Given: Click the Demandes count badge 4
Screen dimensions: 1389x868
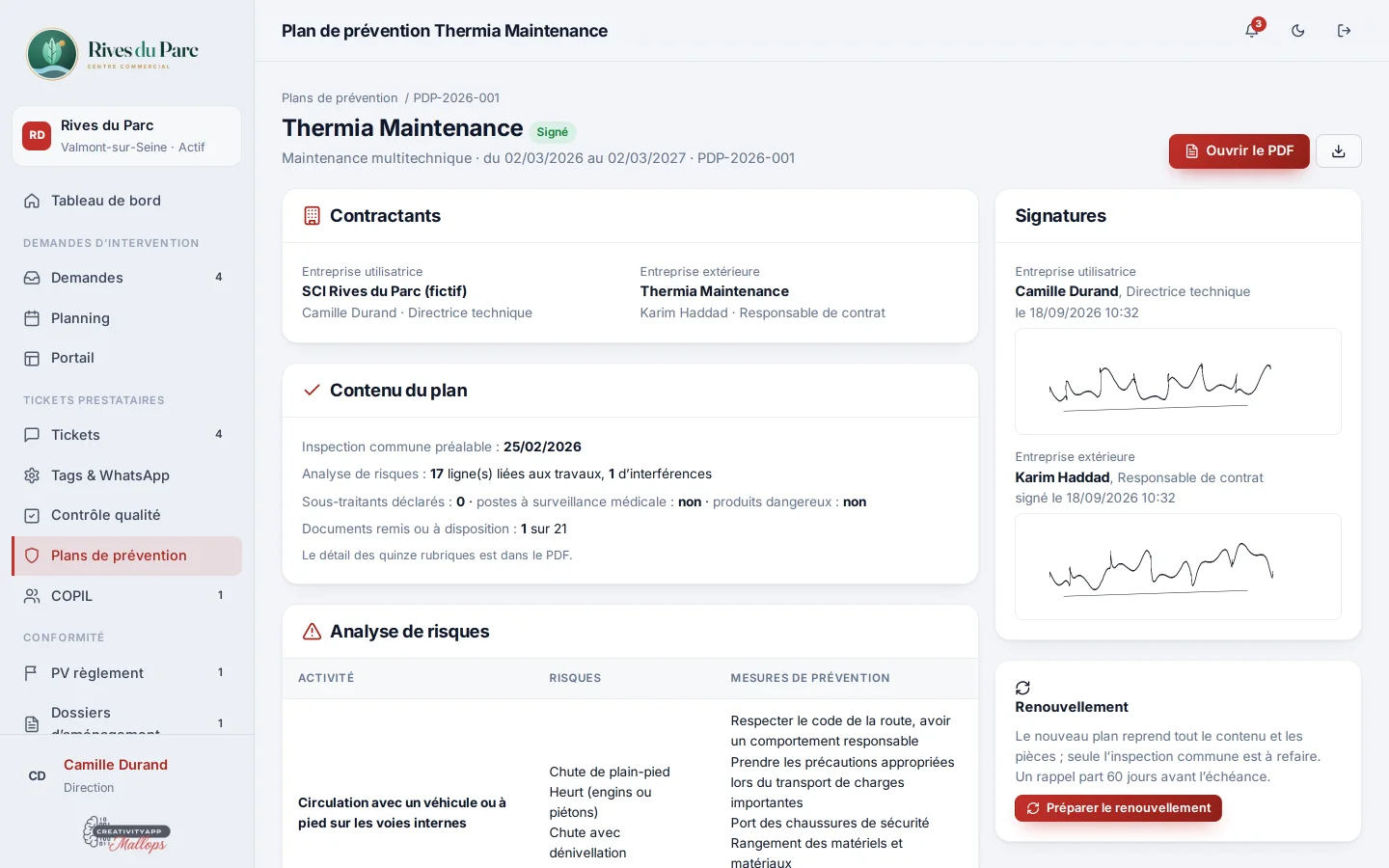Looking at the screenshot, I should pos(219,278).
